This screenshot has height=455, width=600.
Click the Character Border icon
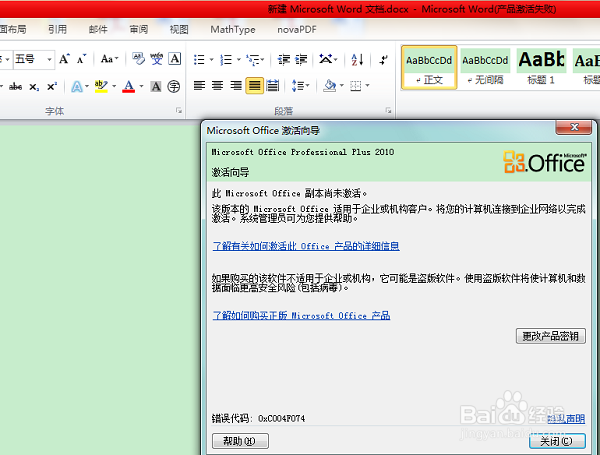point(175,59)
